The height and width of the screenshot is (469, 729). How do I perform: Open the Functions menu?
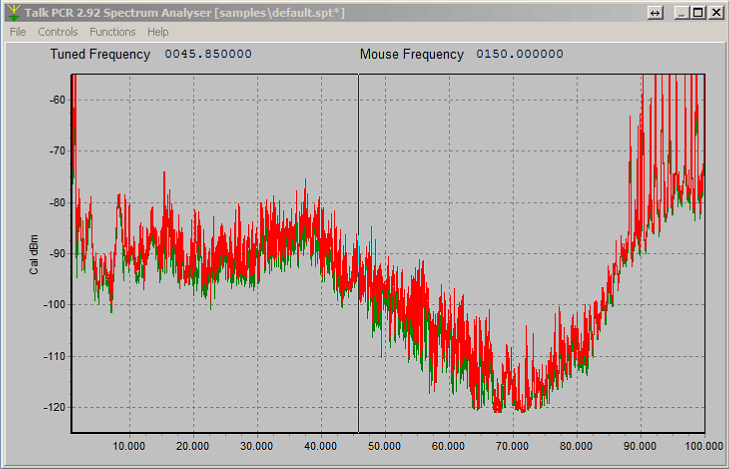(113, 32)
